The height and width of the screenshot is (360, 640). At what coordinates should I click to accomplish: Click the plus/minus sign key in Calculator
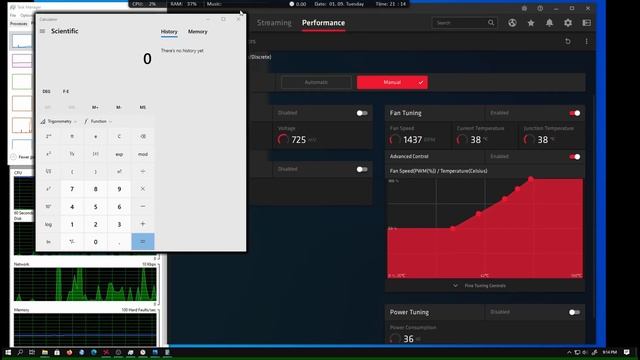(72, 242)
